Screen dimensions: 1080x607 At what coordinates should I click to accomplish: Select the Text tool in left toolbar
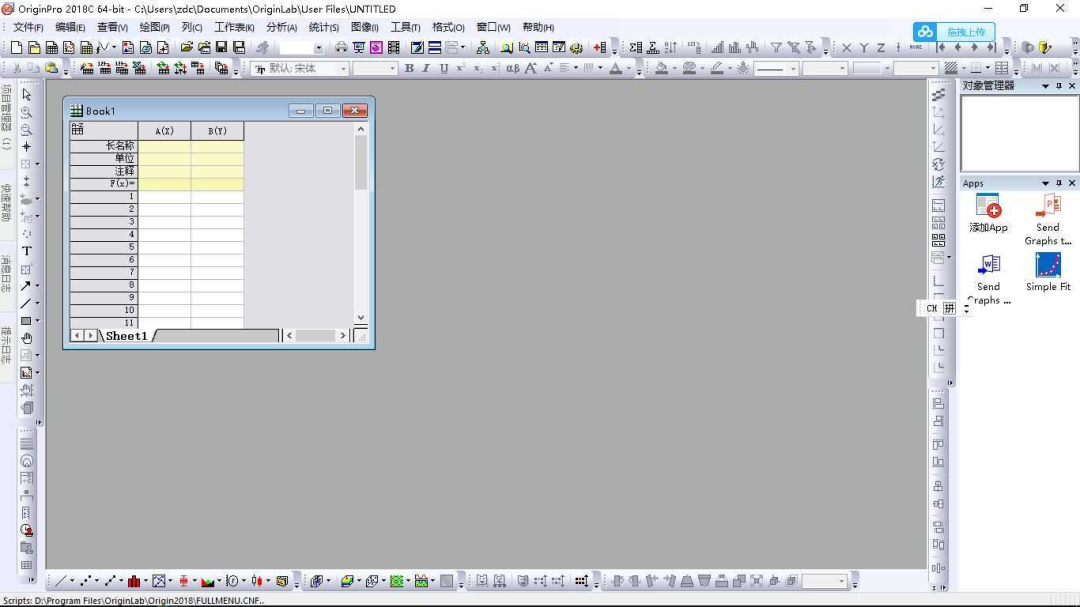(x=27, y=251)
